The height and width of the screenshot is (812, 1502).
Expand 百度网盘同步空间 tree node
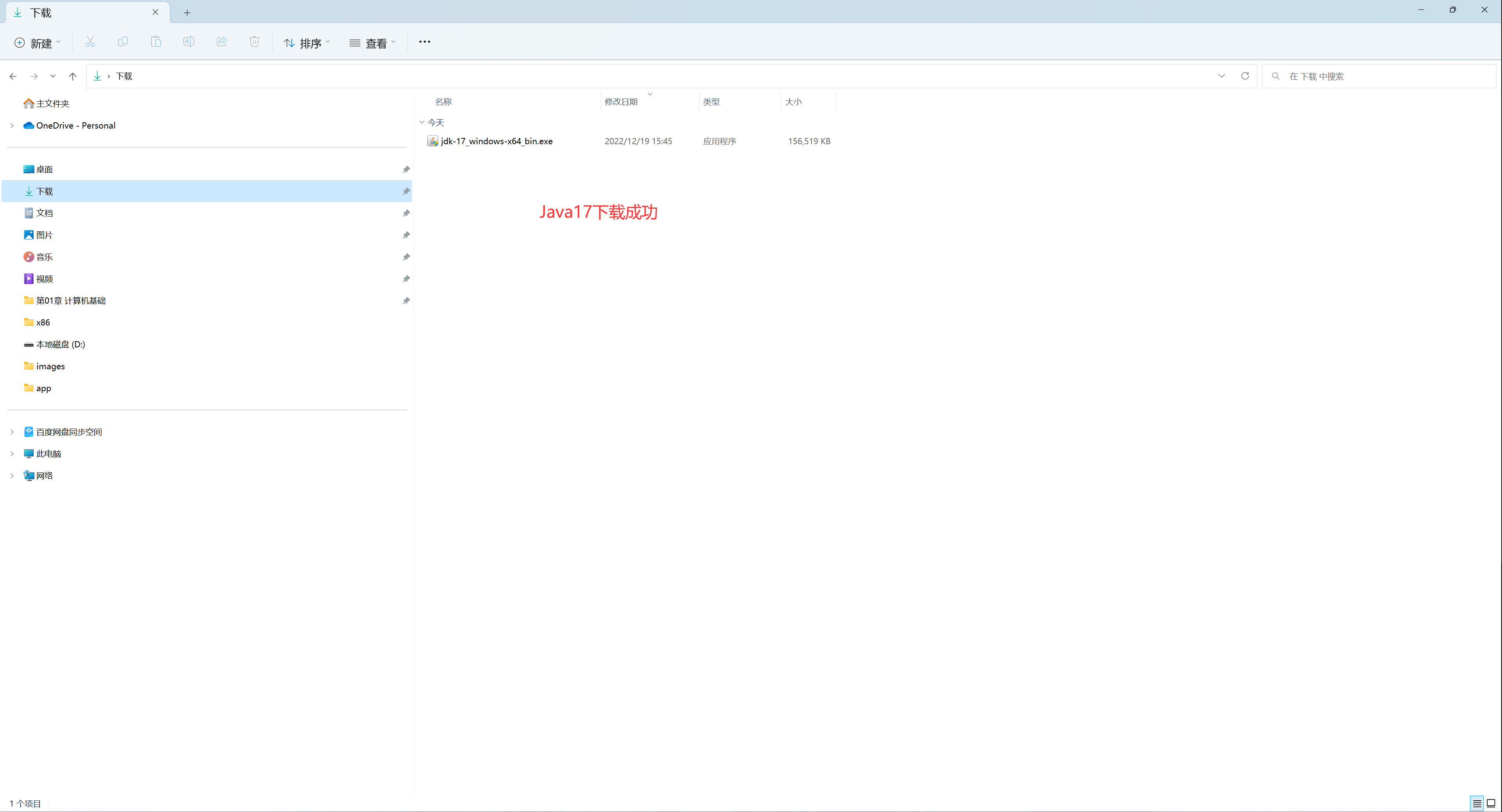click(12, 432)
